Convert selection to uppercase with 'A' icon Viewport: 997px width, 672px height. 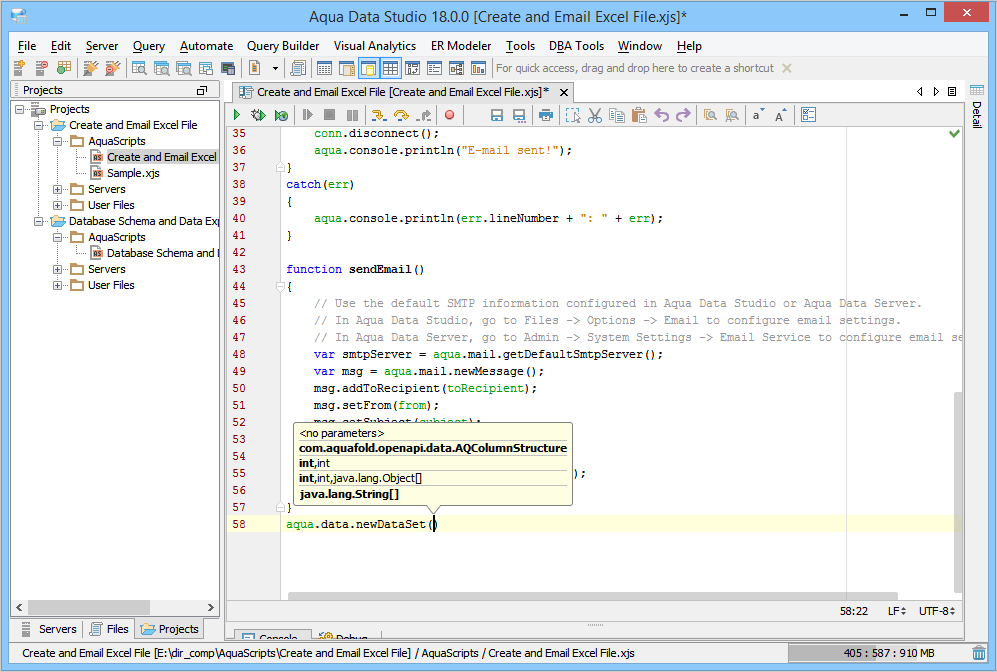pyautogui.click(x=781, y=115)
